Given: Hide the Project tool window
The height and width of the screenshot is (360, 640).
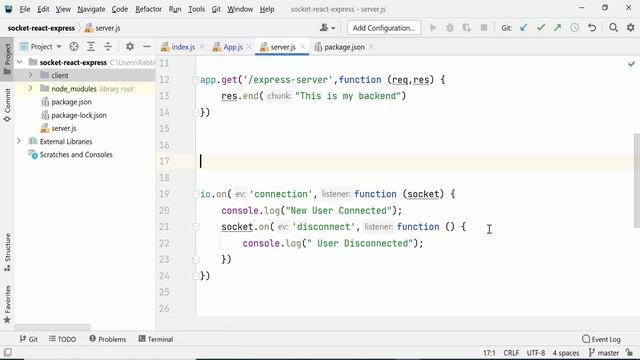Looking at the screenshot, I should (x=147, y=47).
